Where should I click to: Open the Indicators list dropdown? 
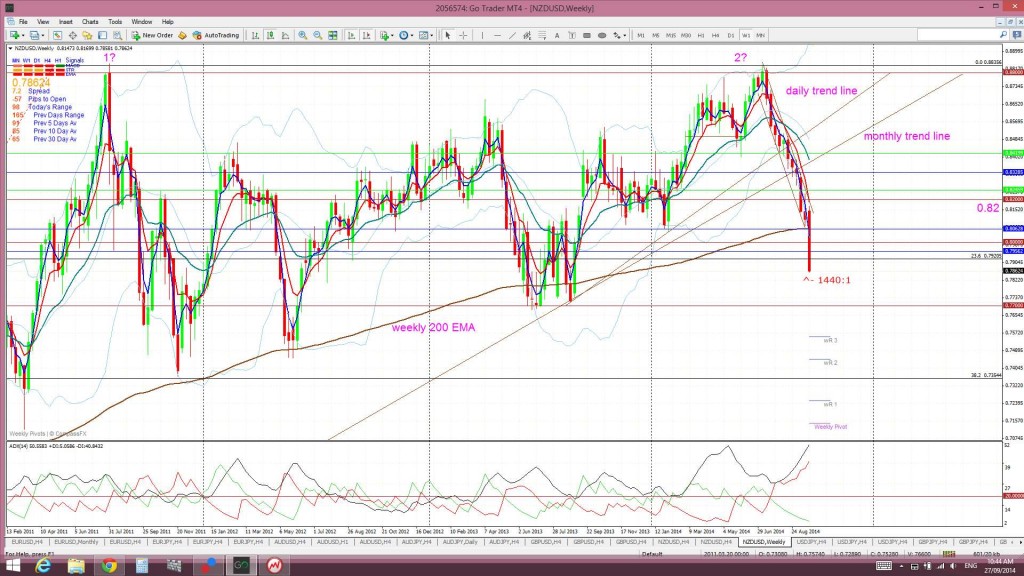pyautogui.click(x=386, y=35)
